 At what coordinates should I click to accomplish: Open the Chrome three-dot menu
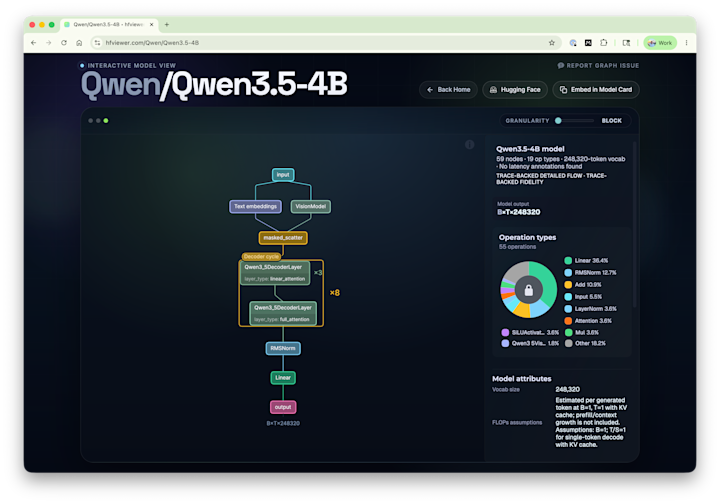686,43
